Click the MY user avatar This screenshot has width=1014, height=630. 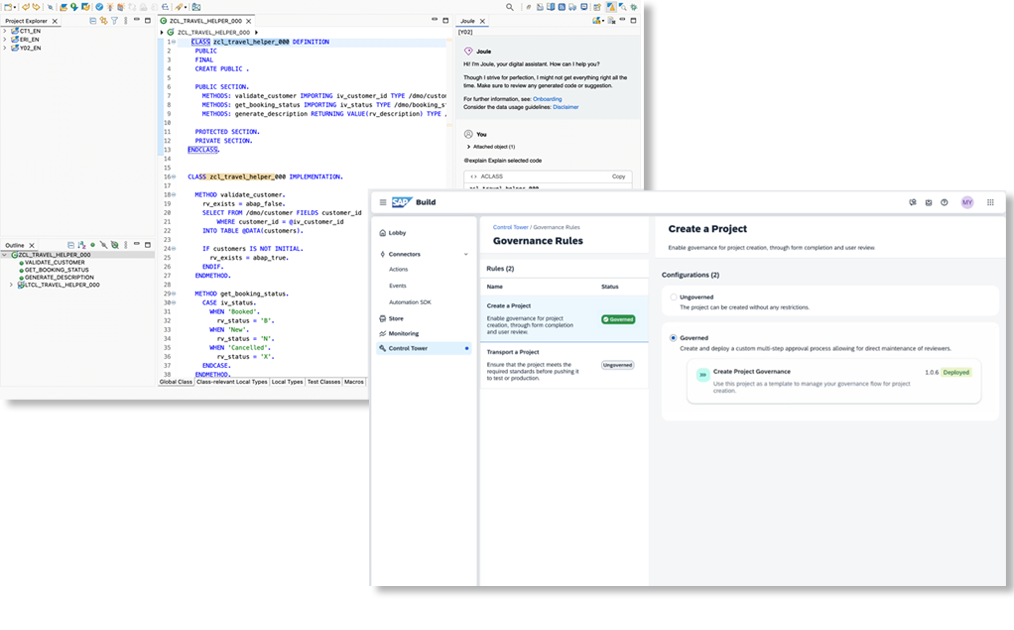967,202
